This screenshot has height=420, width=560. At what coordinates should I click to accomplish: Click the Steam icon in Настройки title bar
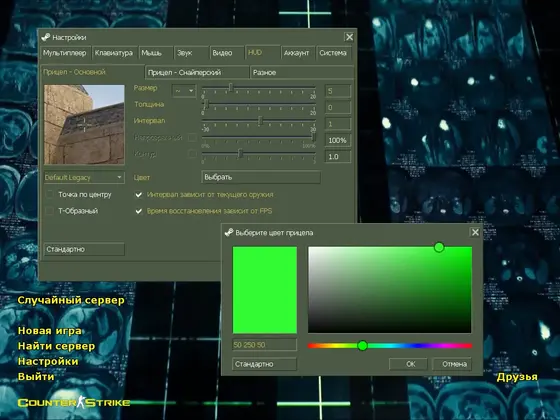click(x=46, y=37)
